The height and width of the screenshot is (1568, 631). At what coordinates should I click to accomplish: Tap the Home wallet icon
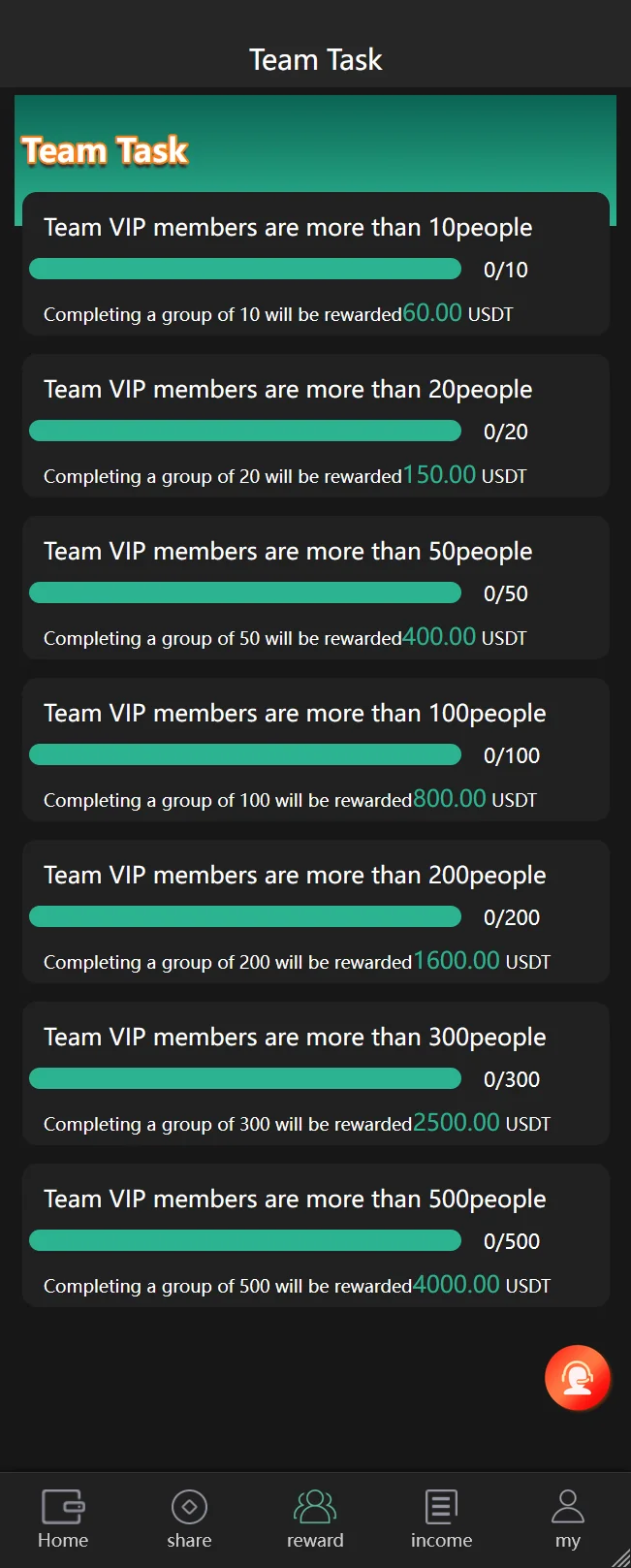click(63, 1507)
